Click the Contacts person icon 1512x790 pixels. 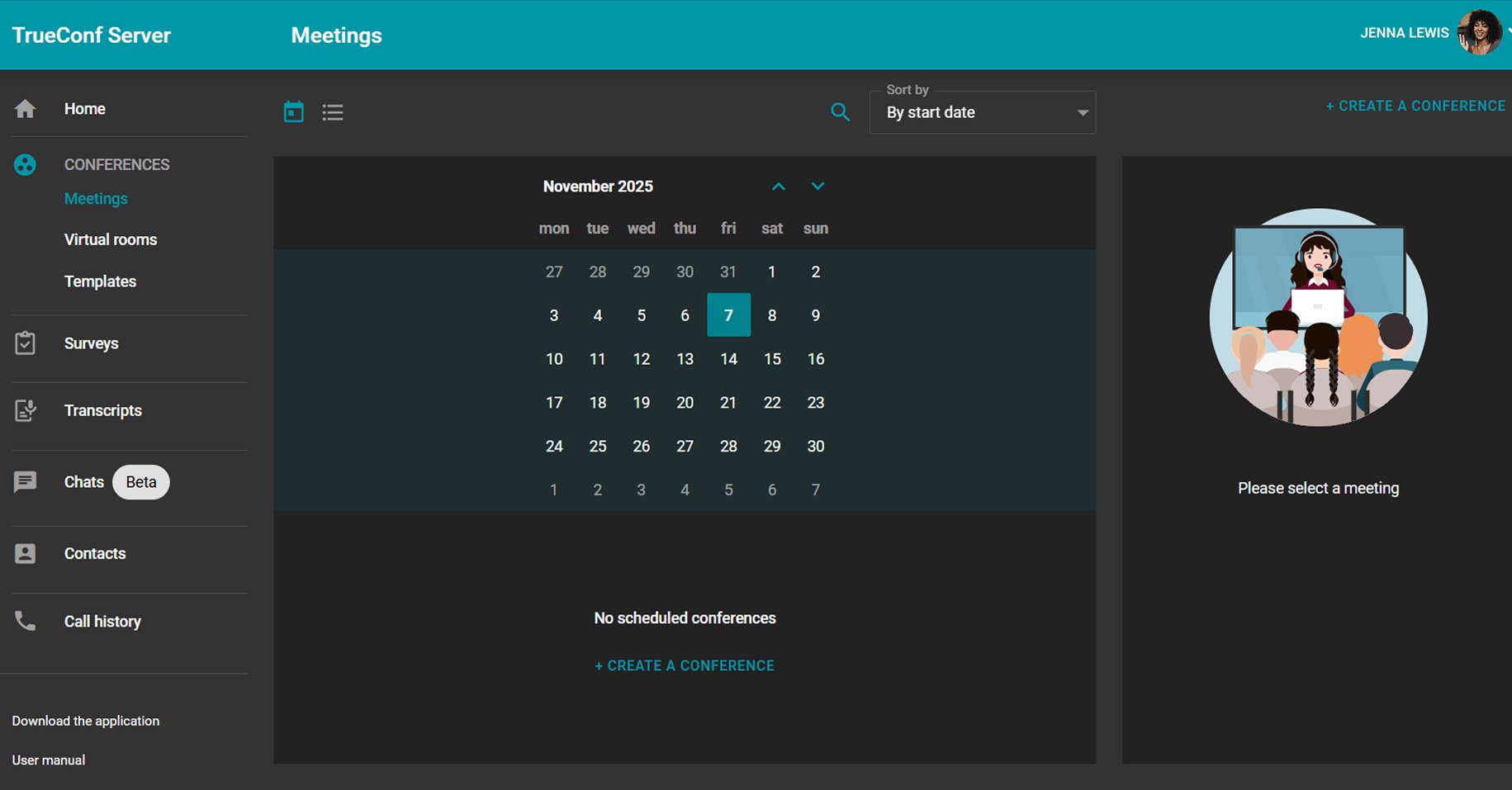click(25, 554)
